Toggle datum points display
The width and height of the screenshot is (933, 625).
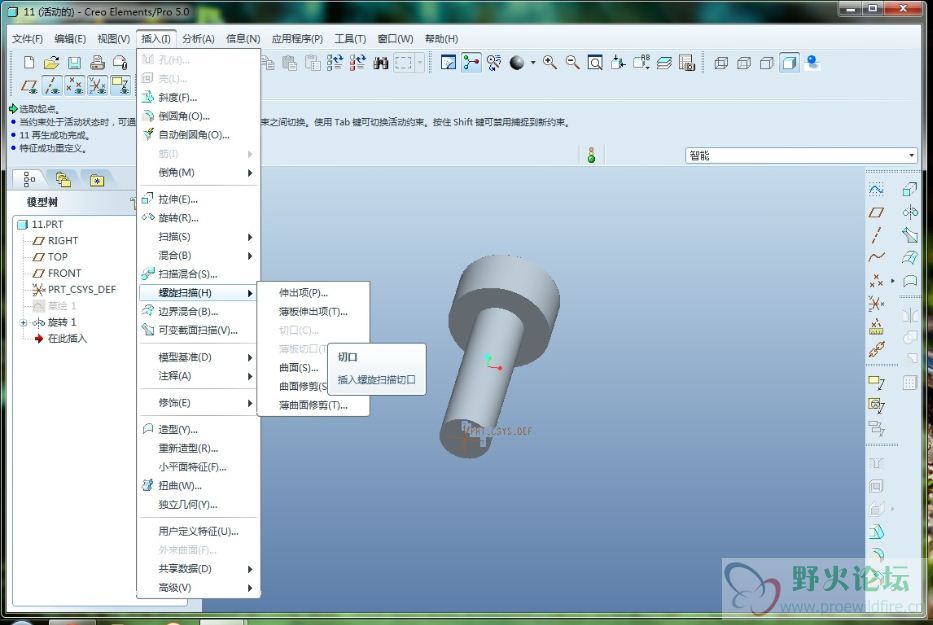click(74, 86)
